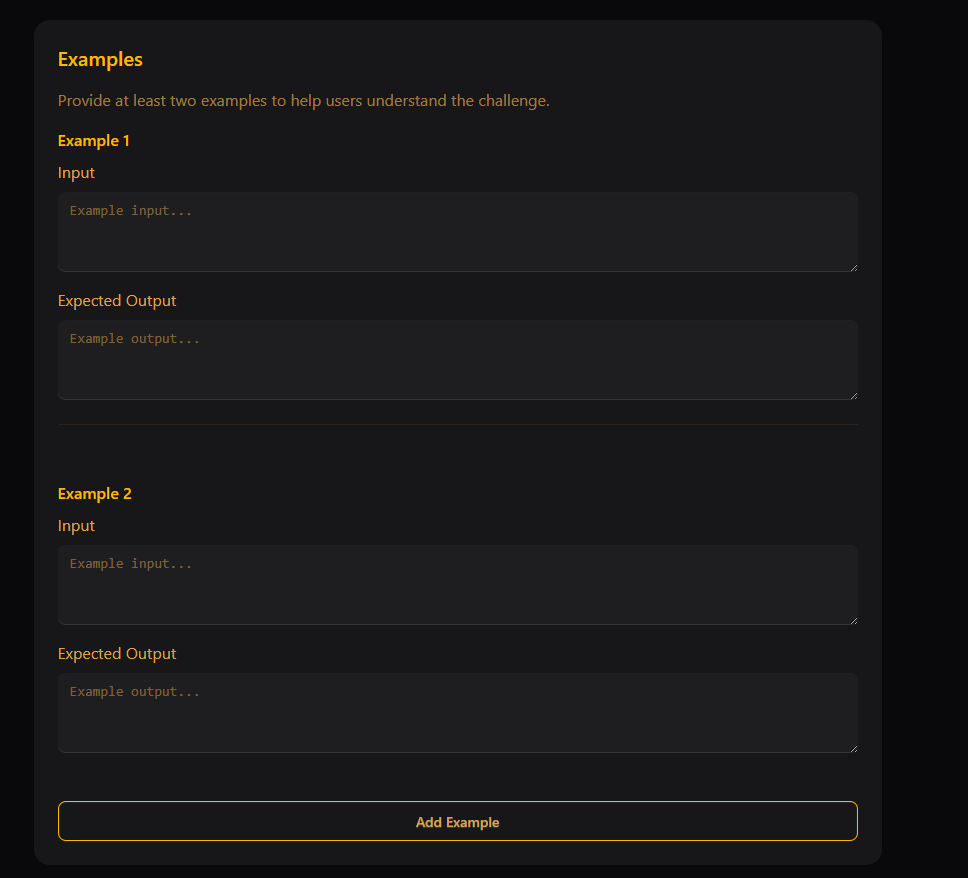Click 'Example input...' placeholder in Example 1
The height and width of the screenshot is (878, 968).
point(131,211)
